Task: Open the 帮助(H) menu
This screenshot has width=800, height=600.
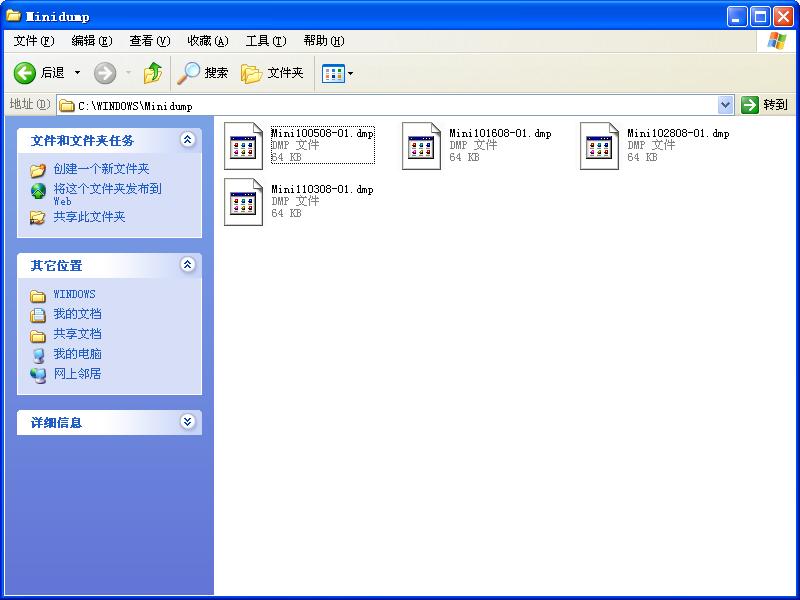Action: (x=323, y=41)
